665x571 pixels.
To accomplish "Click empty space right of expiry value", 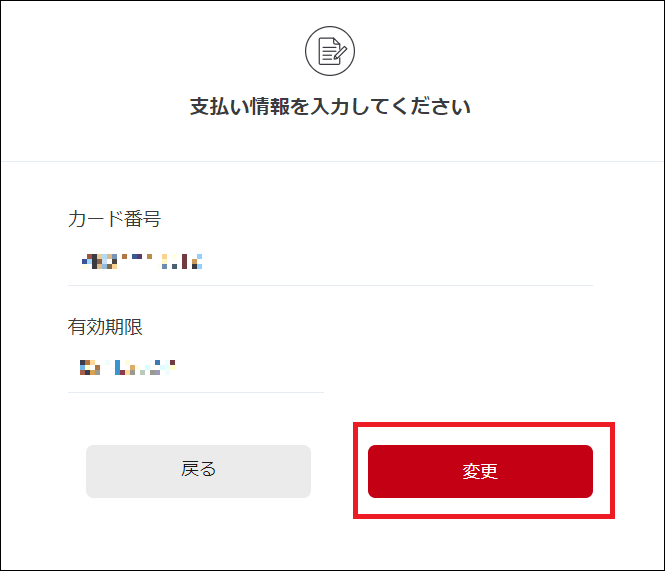I will [x=260, y=368].
